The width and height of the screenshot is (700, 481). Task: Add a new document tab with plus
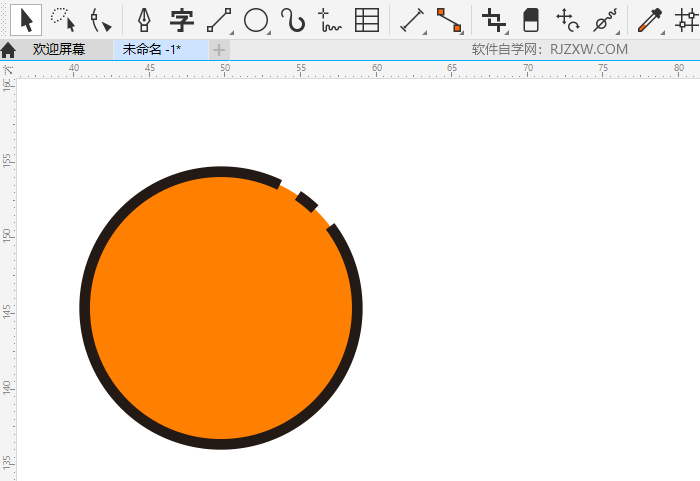(219, 50)
